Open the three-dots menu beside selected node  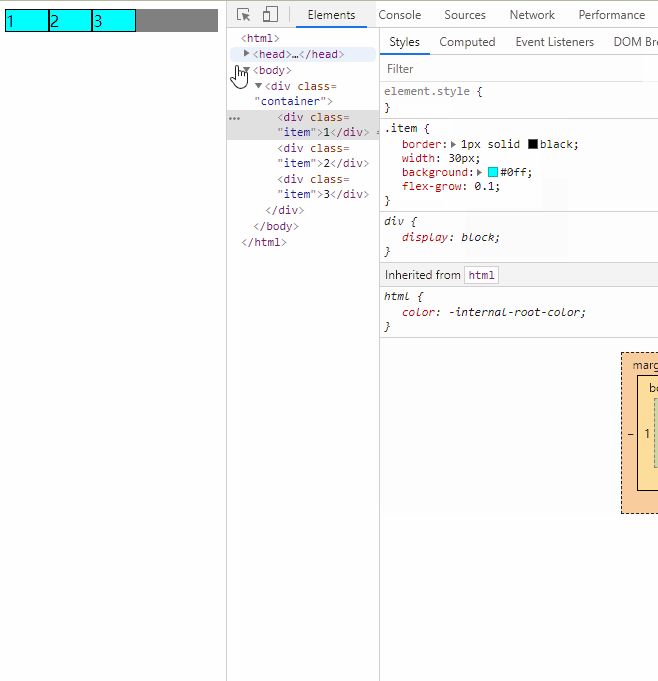235,118
